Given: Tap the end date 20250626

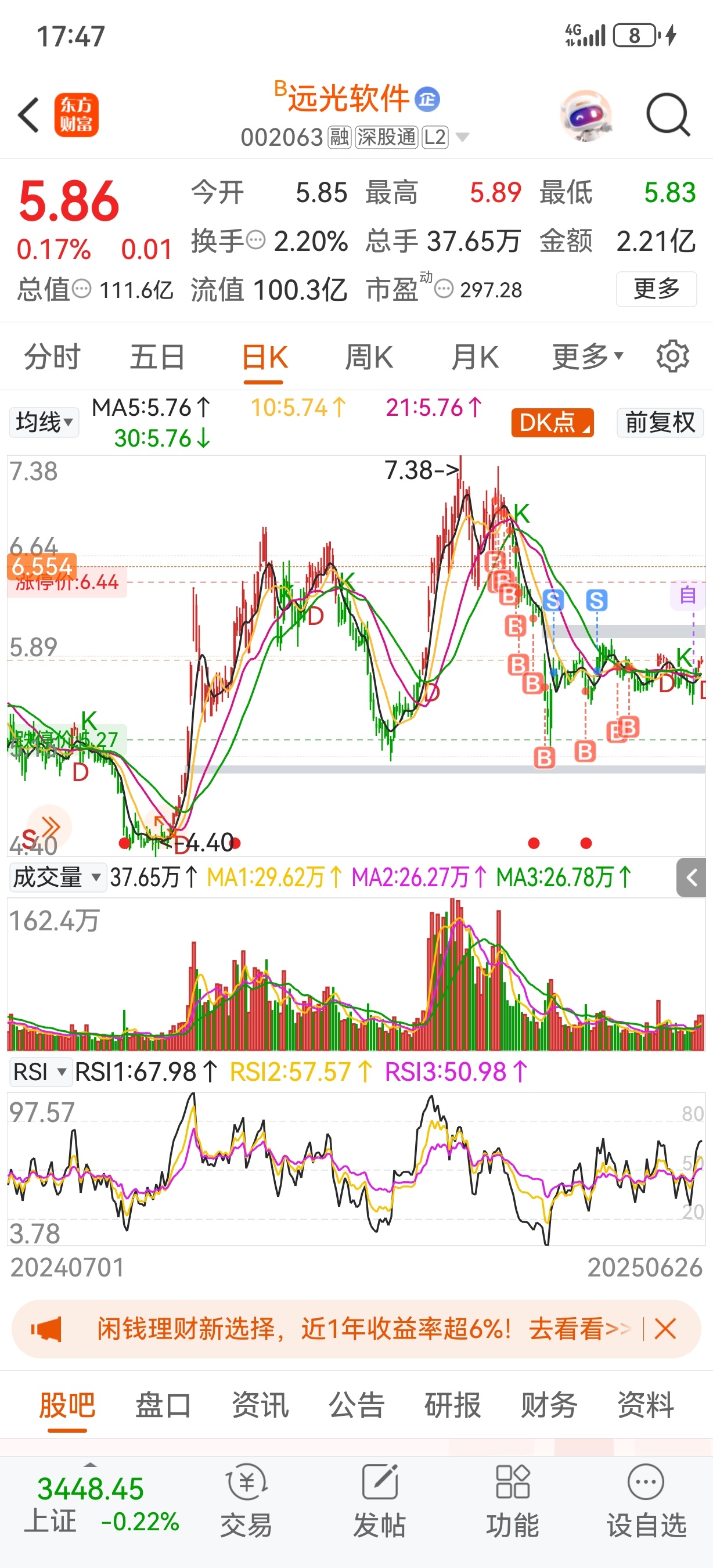Looking at the screenshot, I should pos(645,1268).
